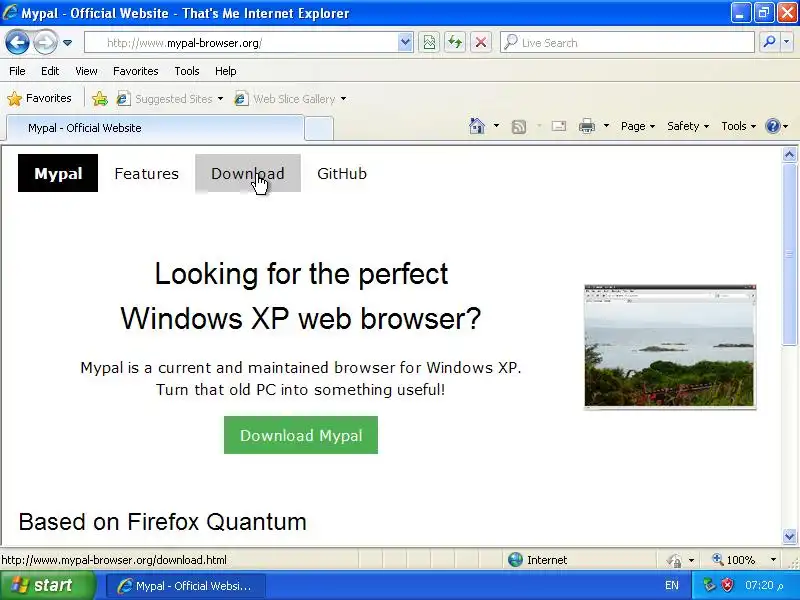Click the red Stop loading icon

pos(481,43)
